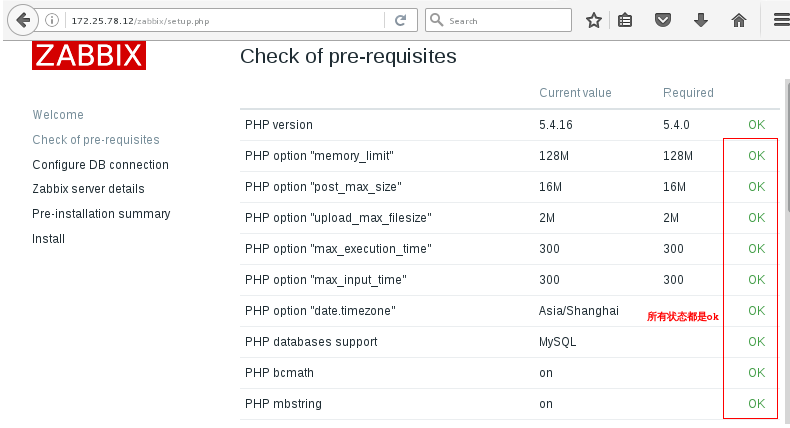Select the Welcome setup step
Screen dimensions: 790x428
coord(58,115)
